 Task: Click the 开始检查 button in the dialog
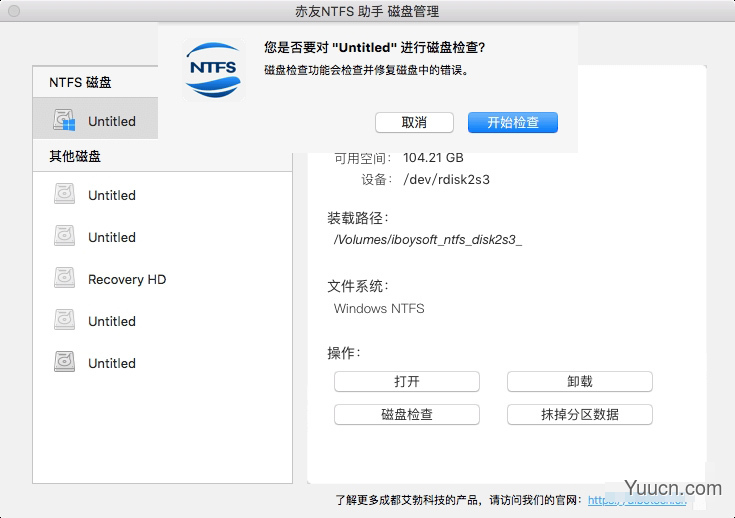pyautogui.click(x=512, y=122)
